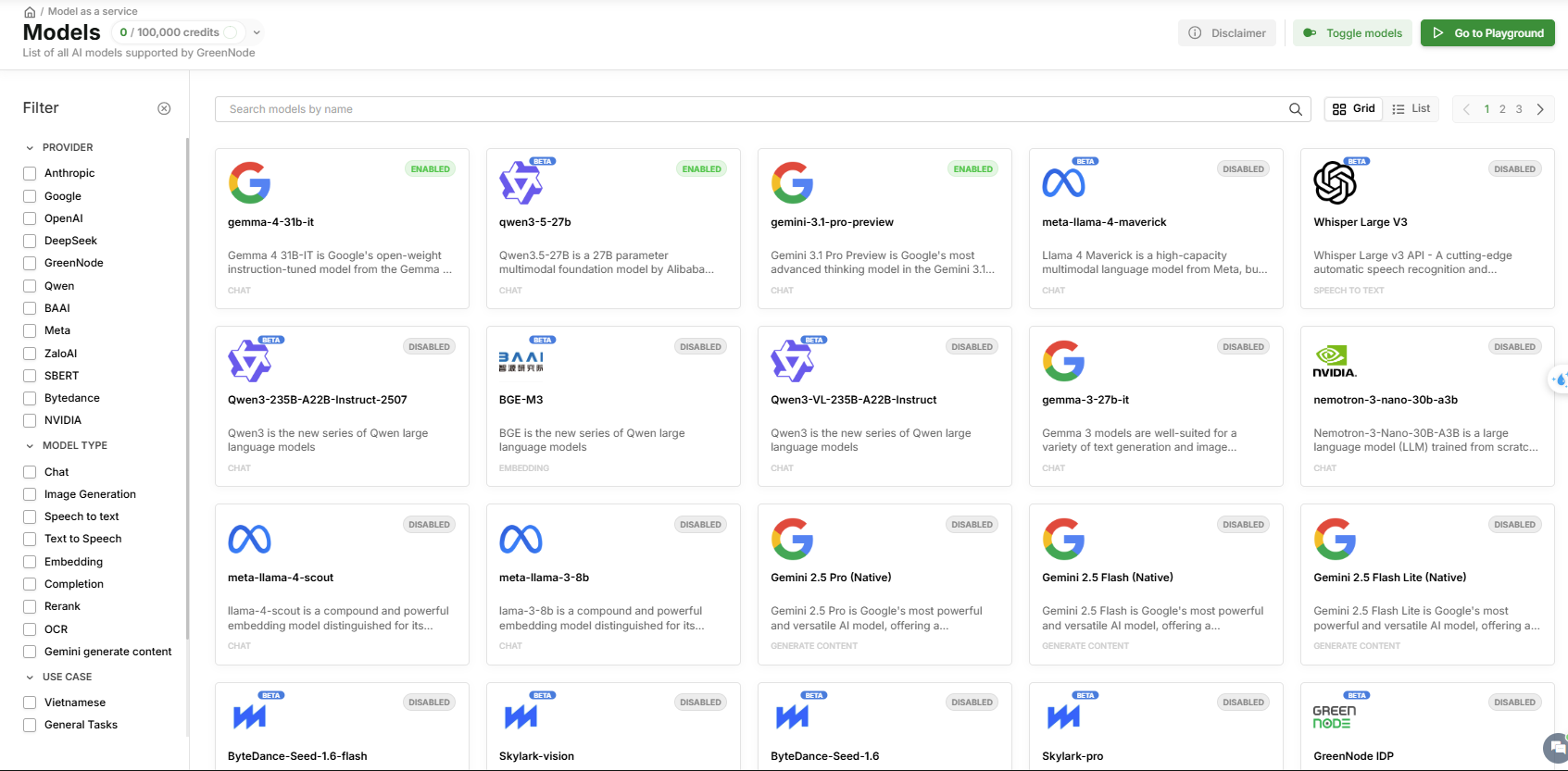Click the BAAI logo on BGE-M3 card
The image size is (1568, 771).
point(521,361)
